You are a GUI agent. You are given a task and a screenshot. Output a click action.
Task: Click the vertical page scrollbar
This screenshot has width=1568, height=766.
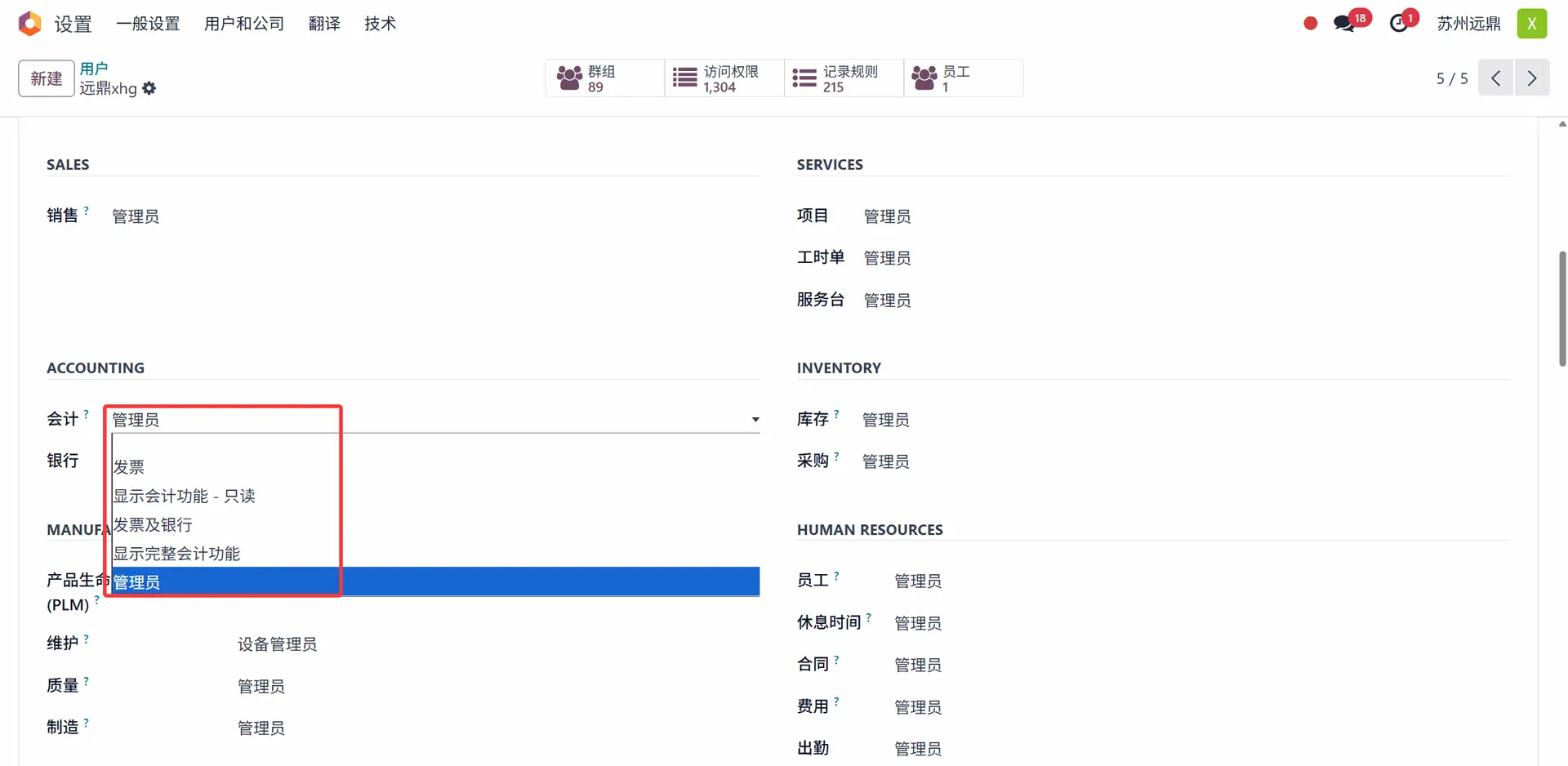tap(1562, 309)
